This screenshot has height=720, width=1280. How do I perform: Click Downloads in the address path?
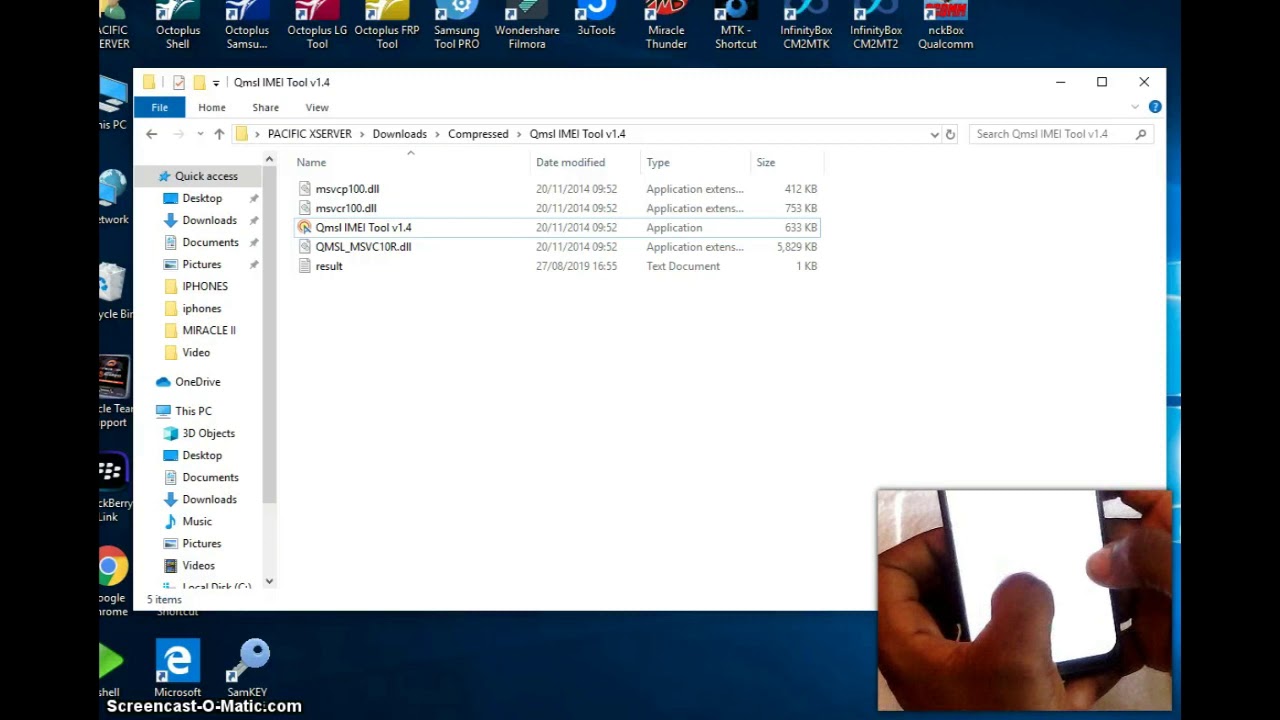coord(400,134)
